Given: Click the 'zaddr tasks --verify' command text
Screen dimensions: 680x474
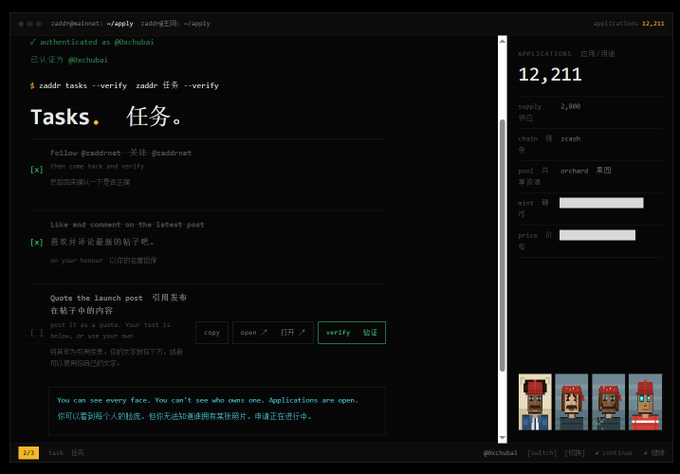Looking at the screenshot, I should [x=83, y=85].
